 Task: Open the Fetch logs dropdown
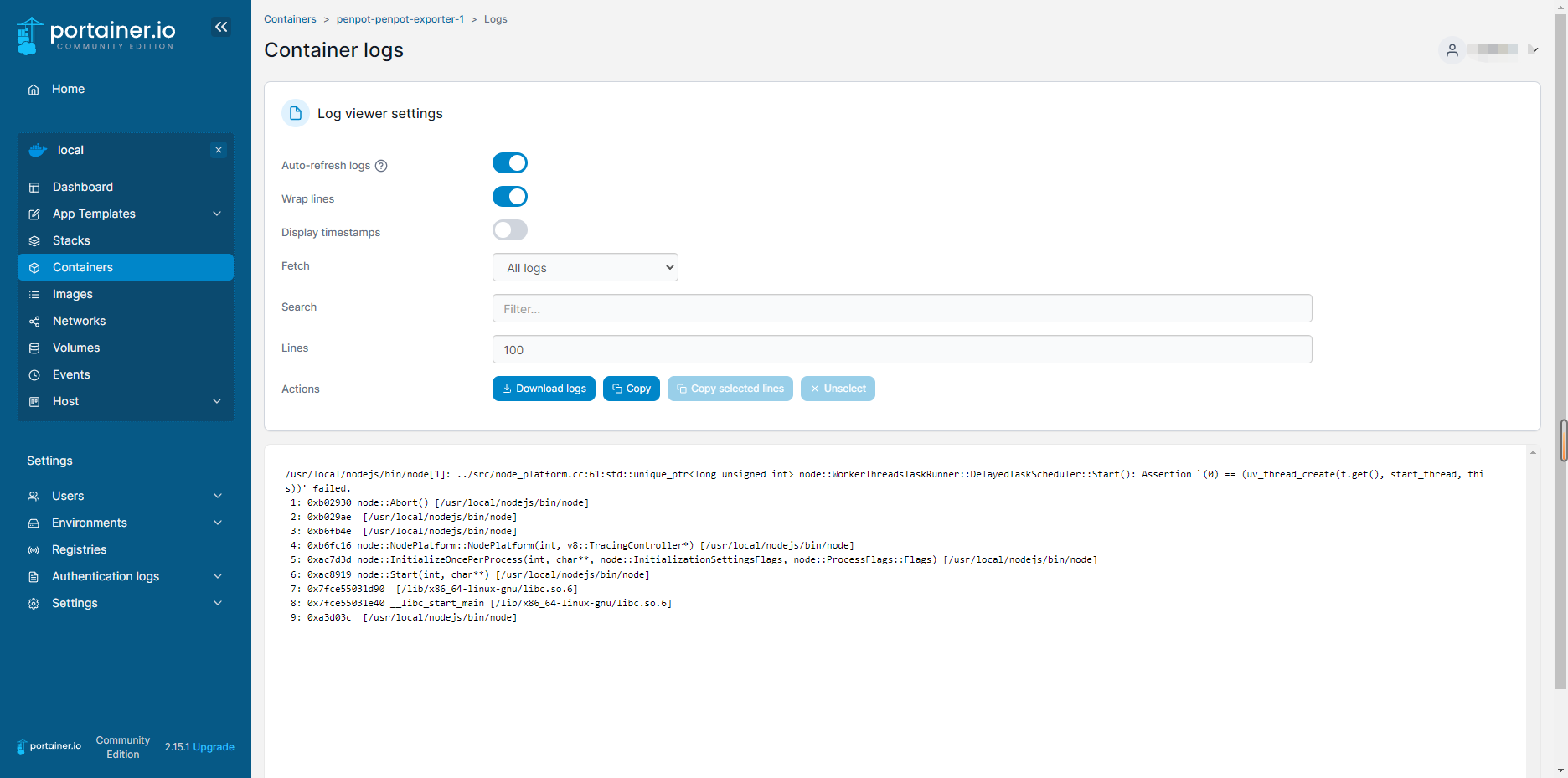click(585, 266)
